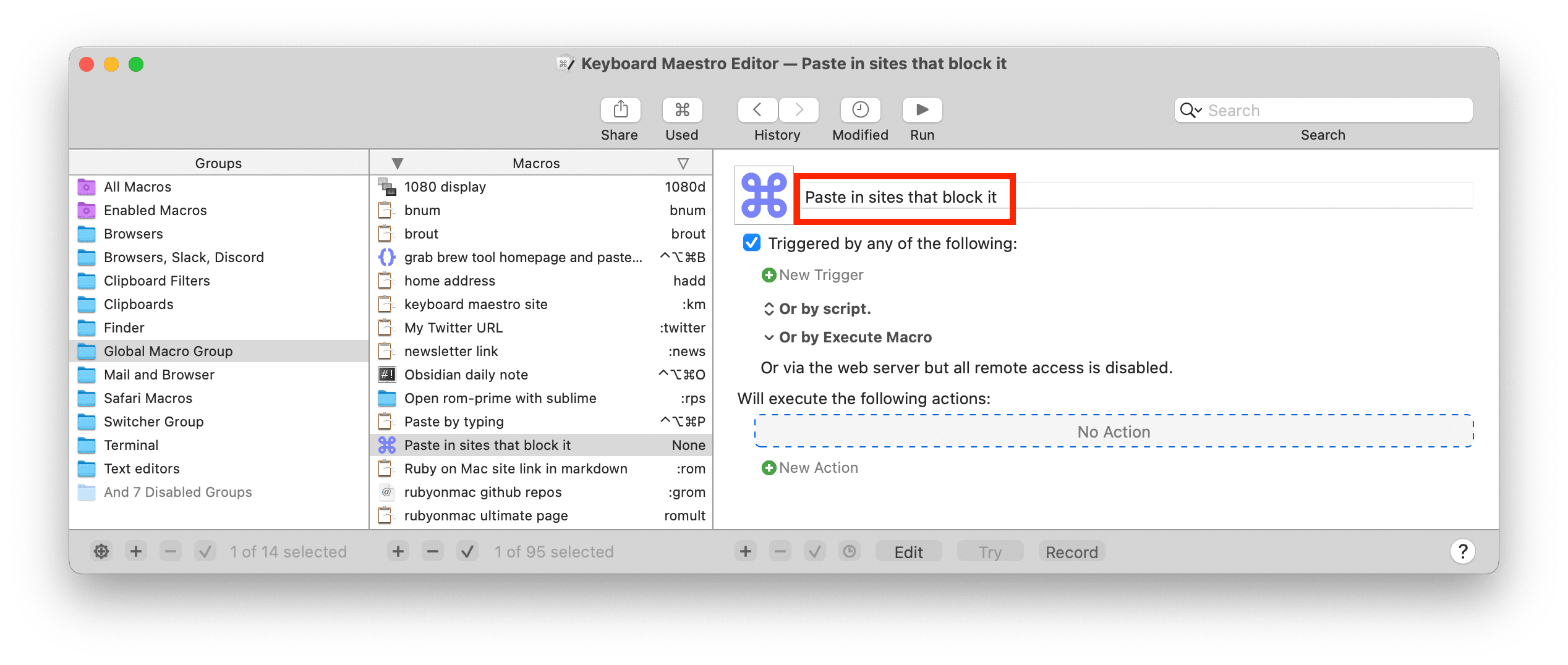This screenshot has width=1568, height=665.
Task: Select the Finder group
Action: pos(219,328)
